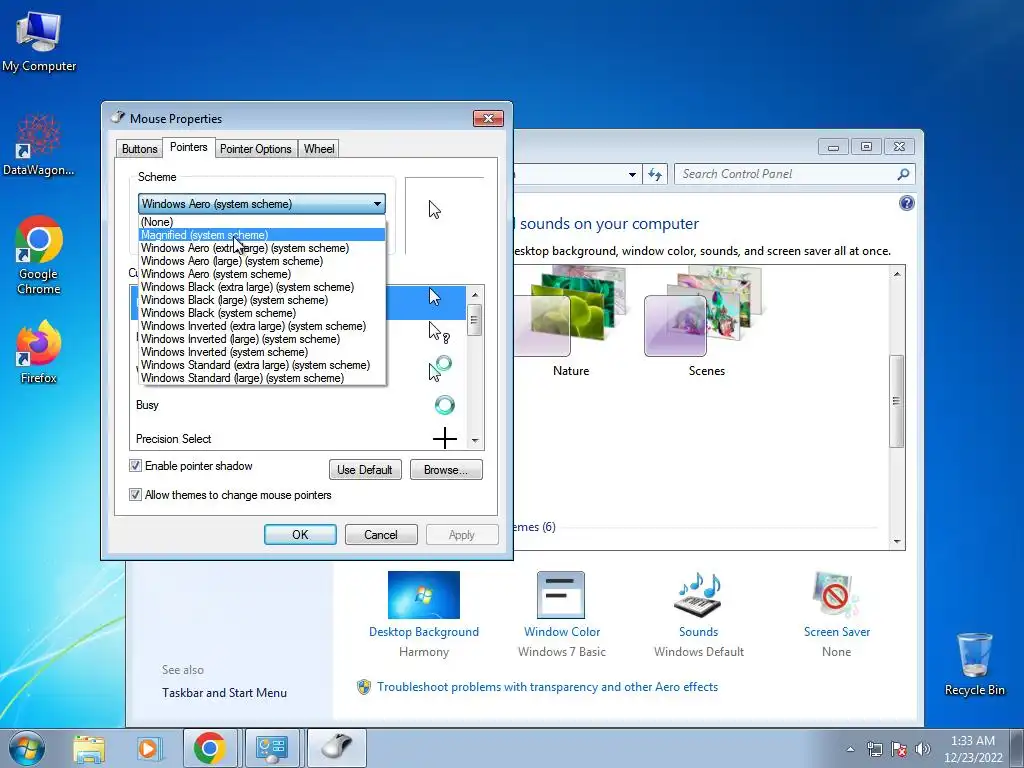
Task: Open Action Center flag icon
Action: click(899, 749)
